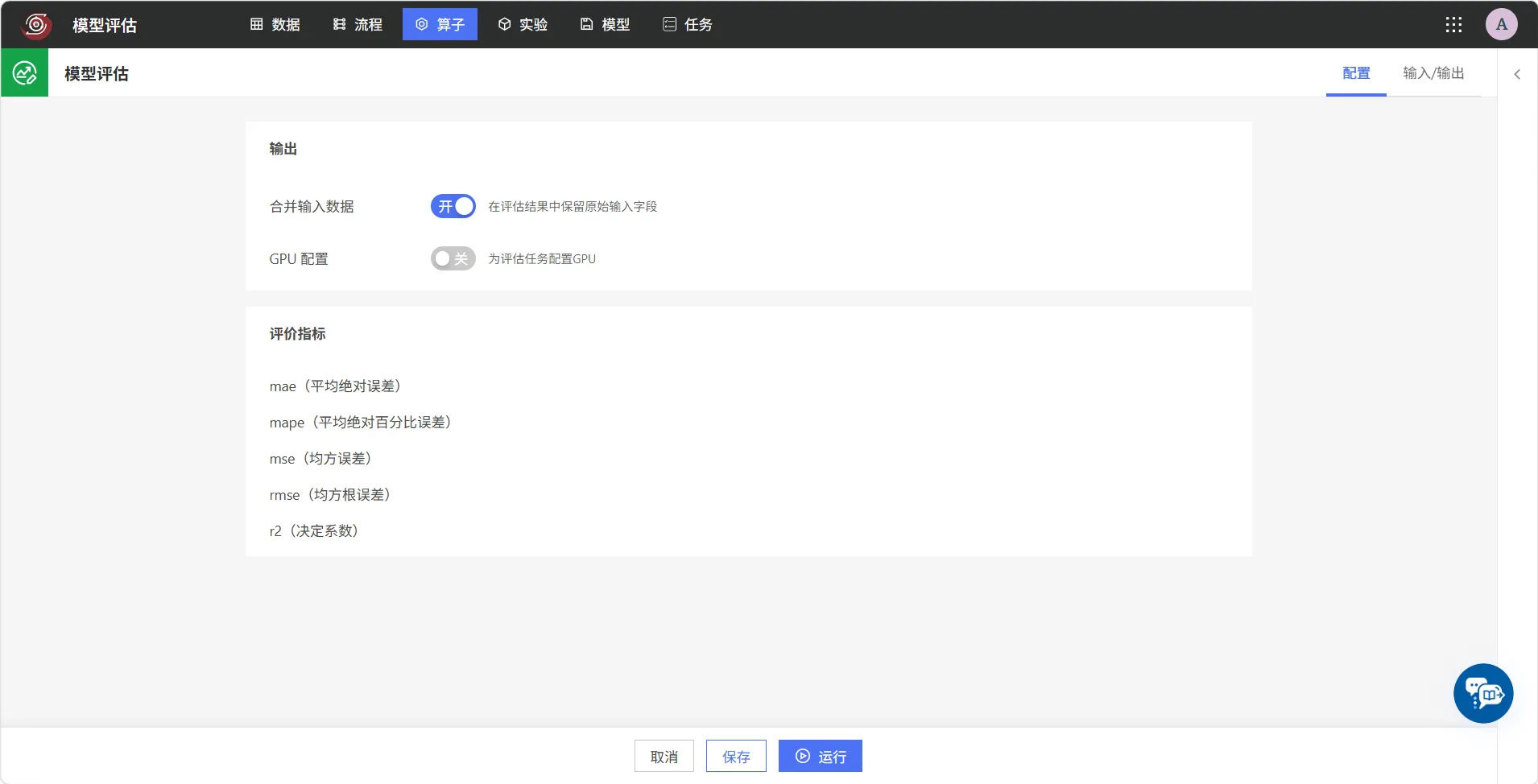
Task: Click the red spiral app logo
Action: pos(36,24)
